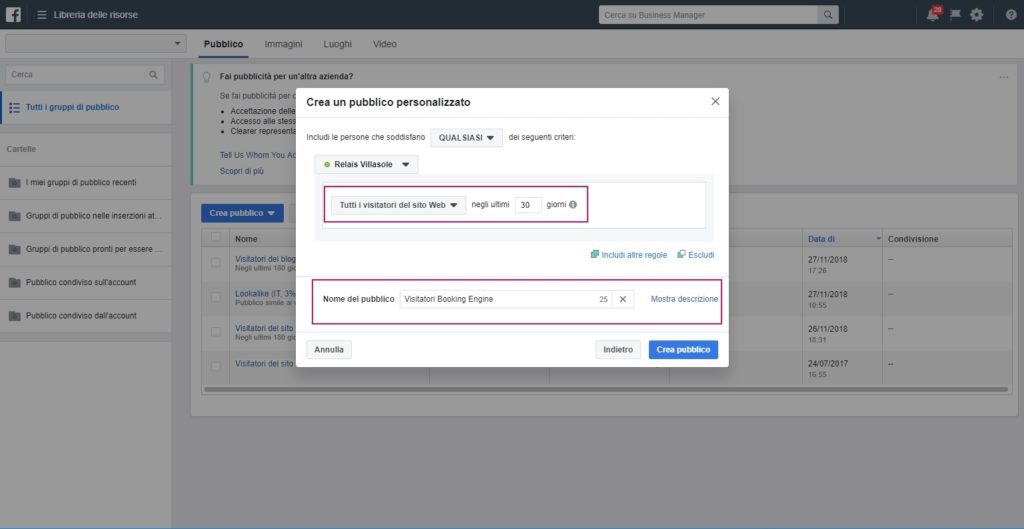Close the custom audience dialog

[x=714, y=101]
